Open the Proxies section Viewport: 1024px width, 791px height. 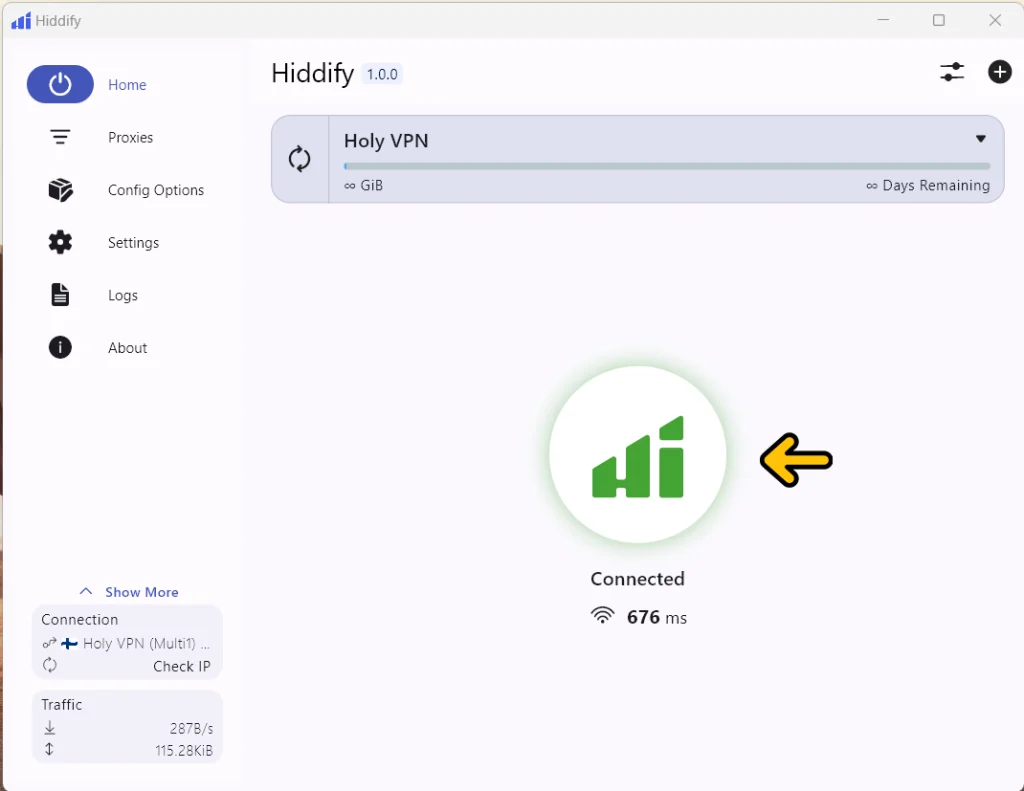tap(130, 137)
